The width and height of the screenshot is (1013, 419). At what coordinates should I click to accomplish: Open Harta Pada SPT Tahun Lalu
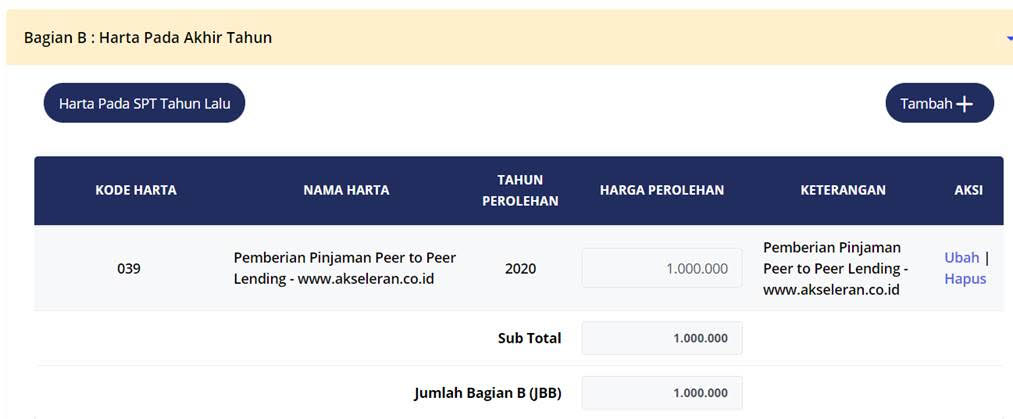point(144,103)
